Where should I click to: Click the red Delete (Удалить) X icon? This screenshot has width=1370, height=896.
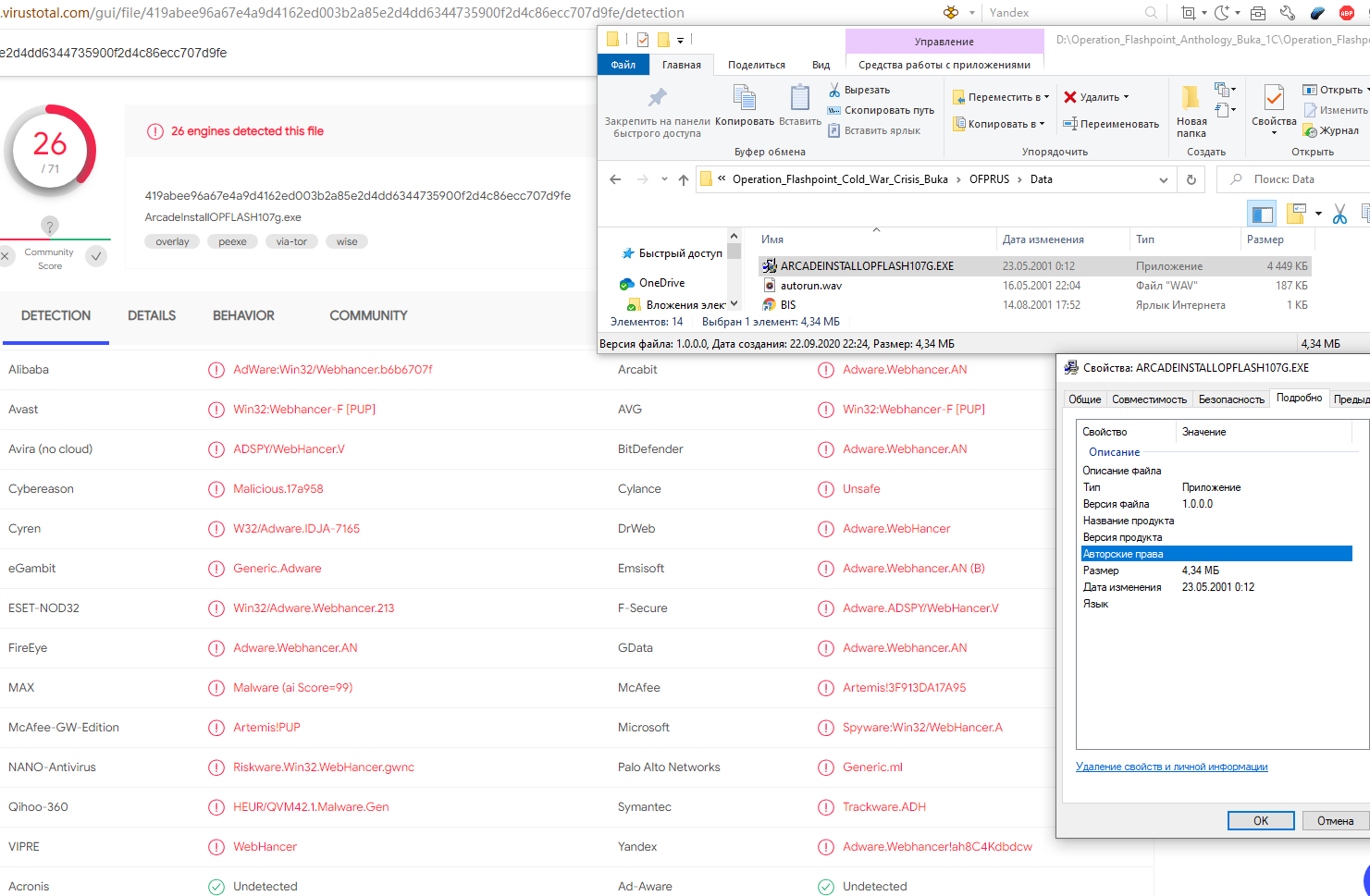click(x=1070, y=97)
